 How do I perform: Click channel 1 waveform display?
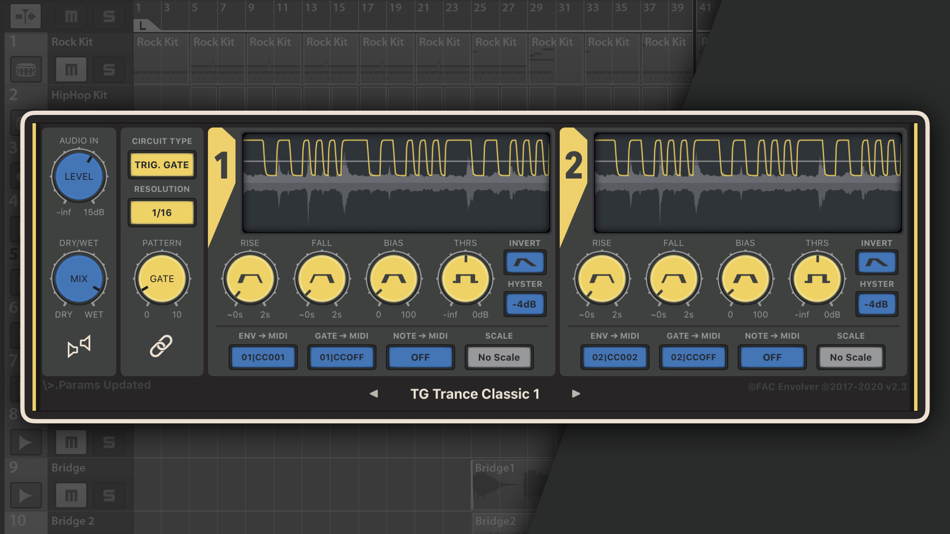tap(396, 183)
